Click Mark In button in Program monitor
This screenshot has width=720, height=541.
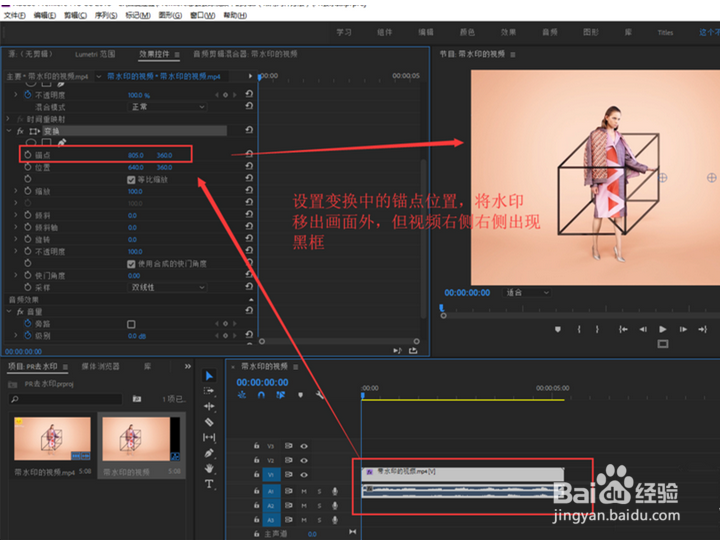point(579,329)
